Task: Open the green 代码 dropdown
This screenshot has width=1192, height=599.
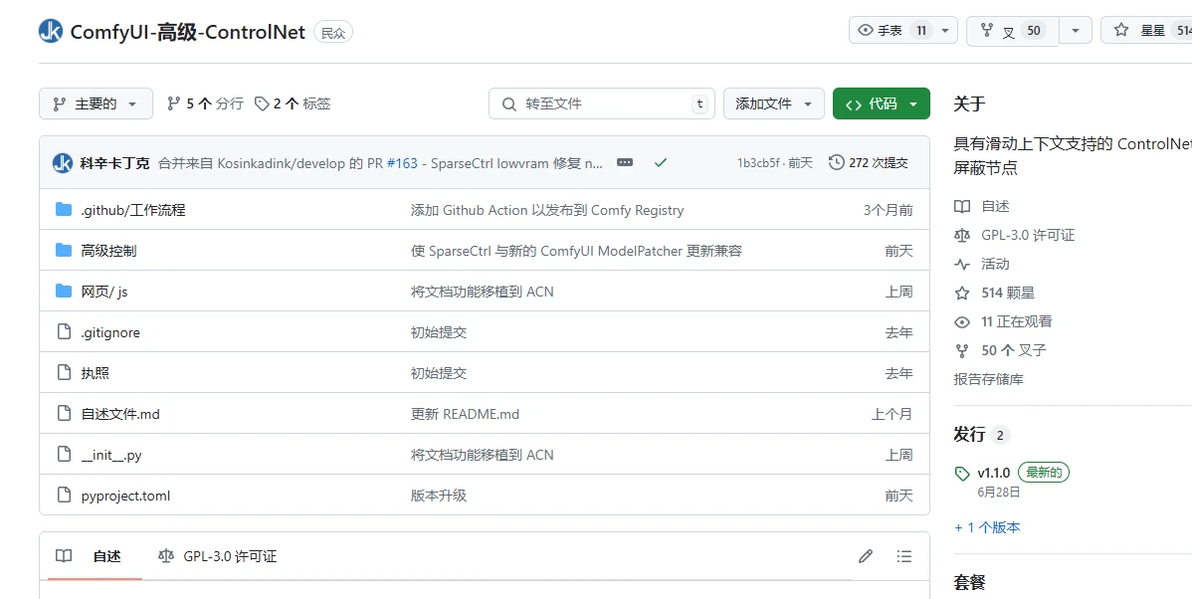Action: pos(881,104)
